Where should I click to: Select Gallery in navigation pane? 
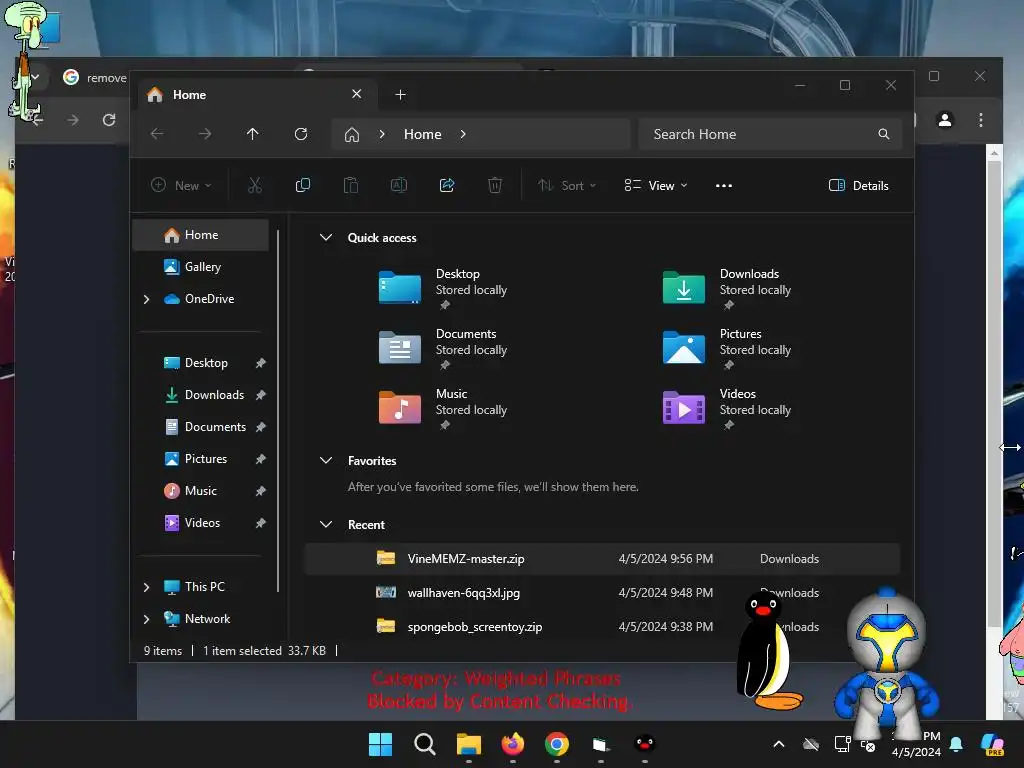[x=200, y=267]
